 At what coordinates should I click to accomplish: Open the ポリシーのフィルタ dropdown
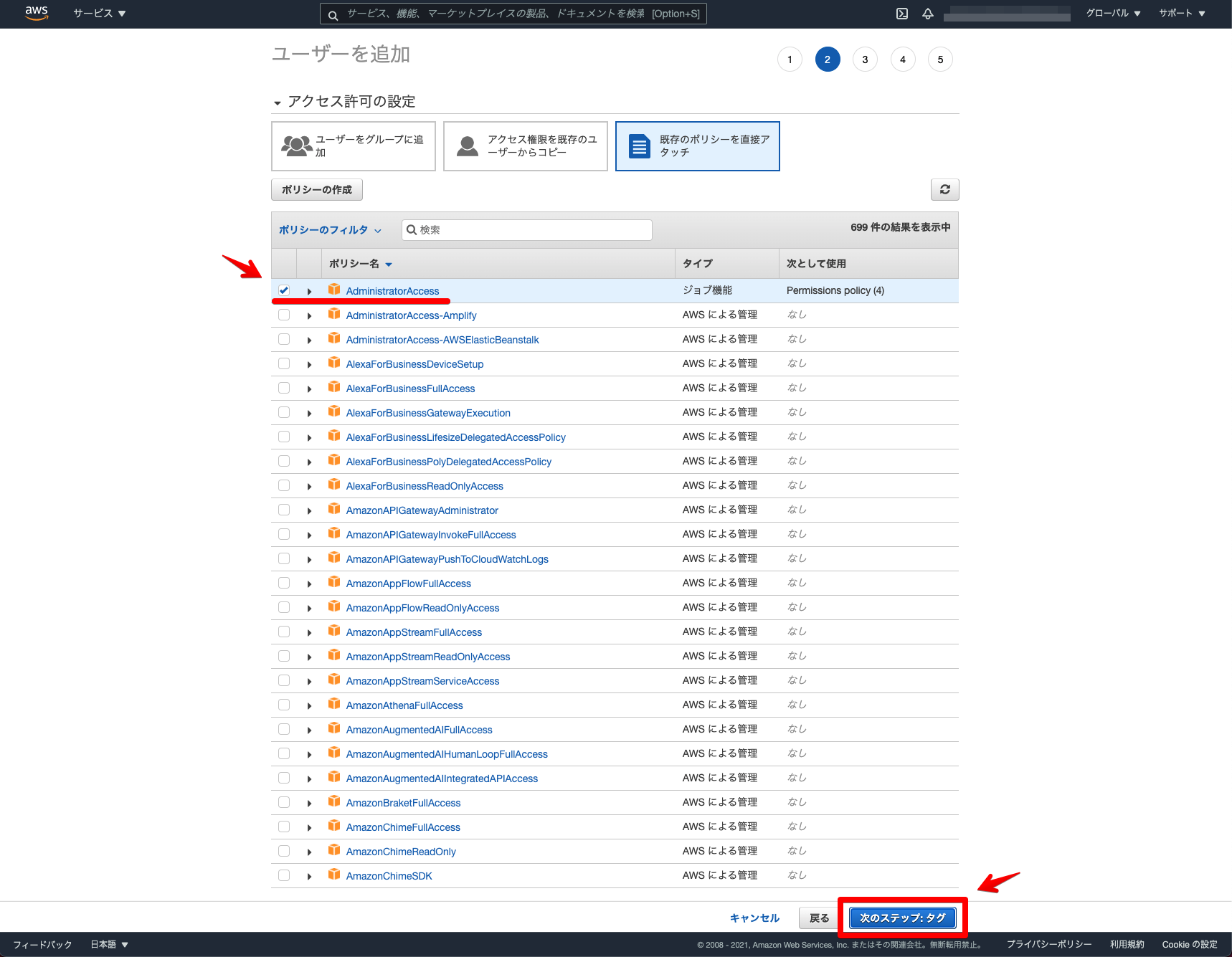tap(330, 230)
